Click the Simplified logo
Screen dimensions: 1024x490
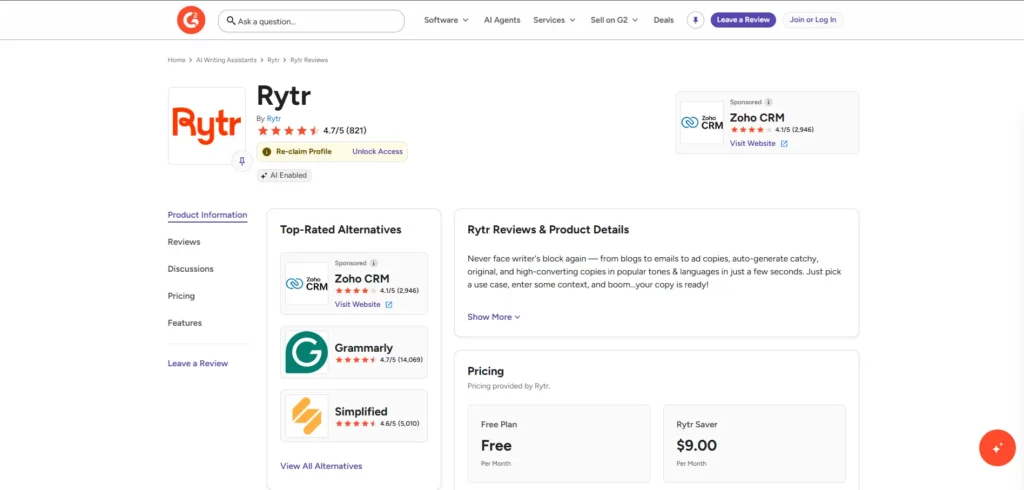(x=307, y=416)
